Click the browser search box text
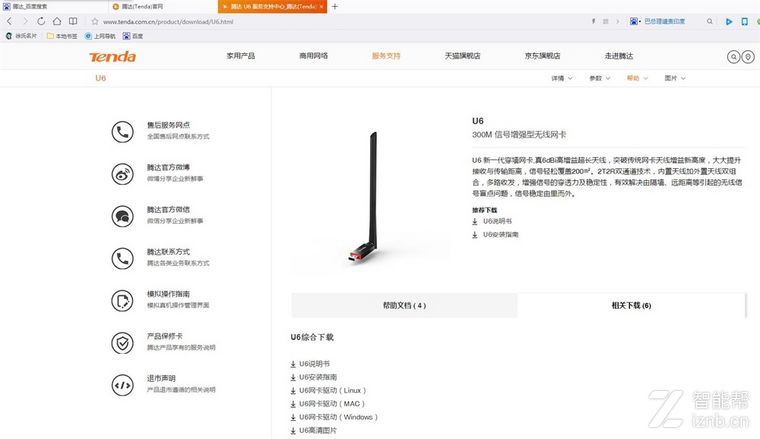 pos(665,21)
